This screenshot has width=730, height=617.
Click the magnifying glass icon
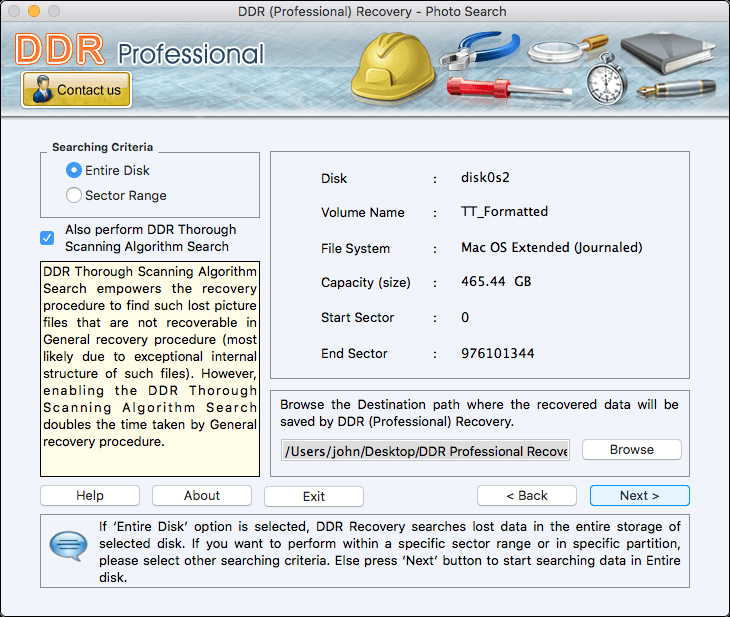tap(567, 49)
